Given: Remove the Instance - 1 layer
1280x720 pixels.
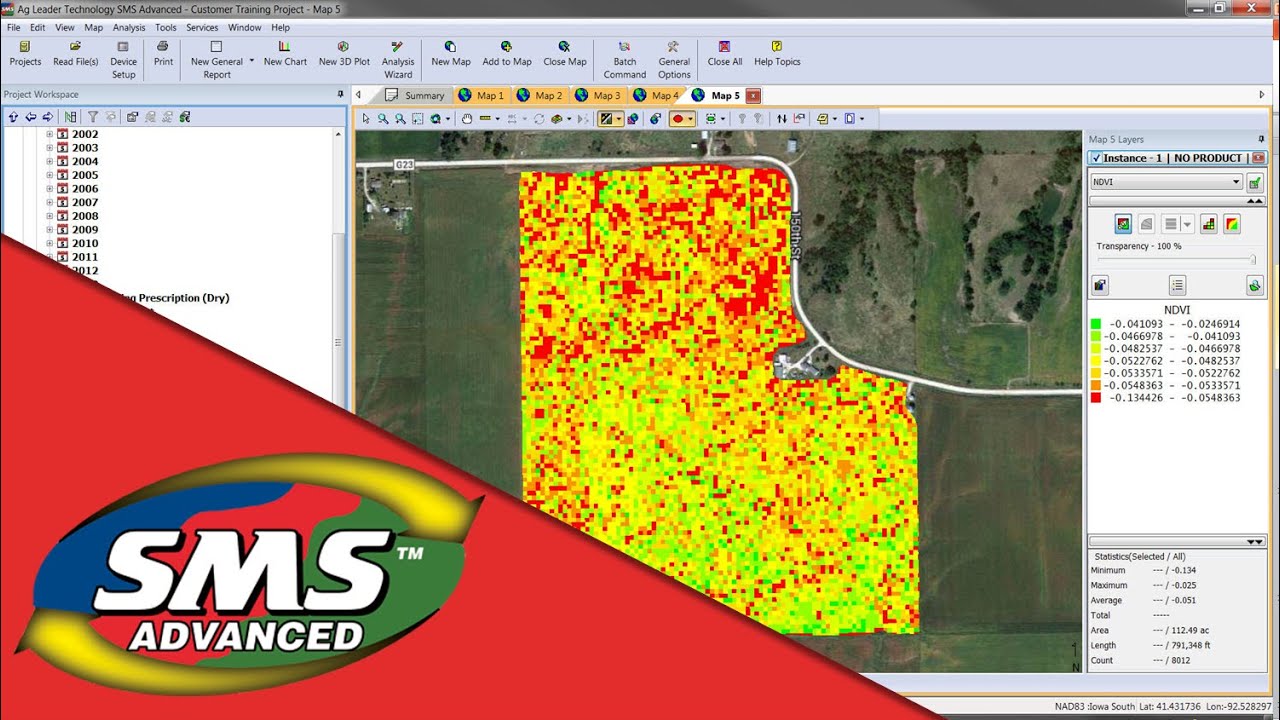Looking at the screenshot, I should tap(1258, 158).
